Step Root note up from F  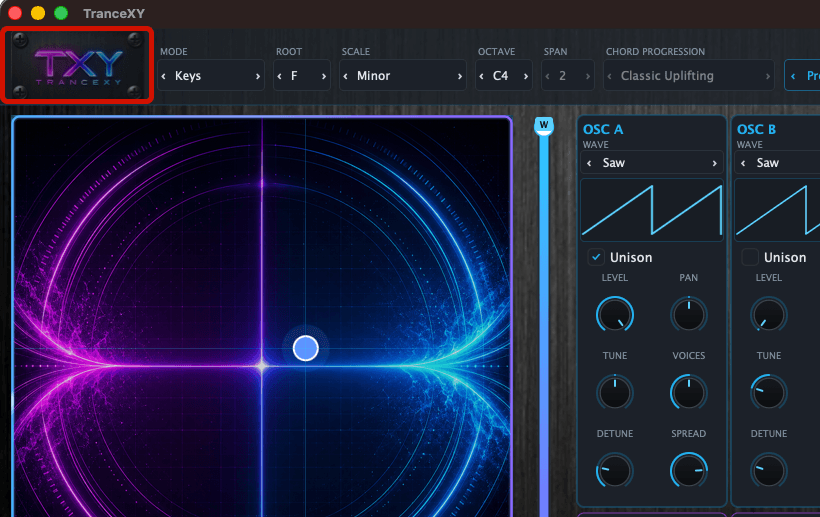[x=324, y=76]
